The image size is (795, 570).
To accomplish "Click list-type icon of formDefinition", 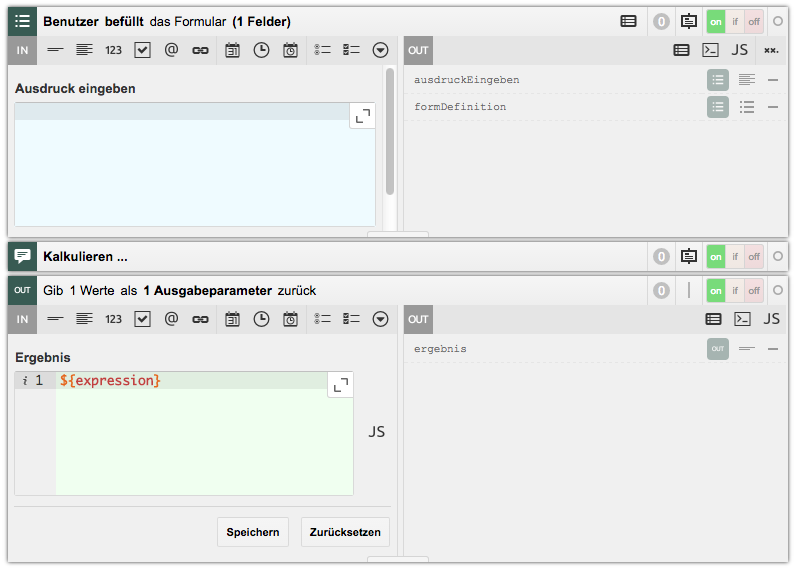I will pos(747,107).
